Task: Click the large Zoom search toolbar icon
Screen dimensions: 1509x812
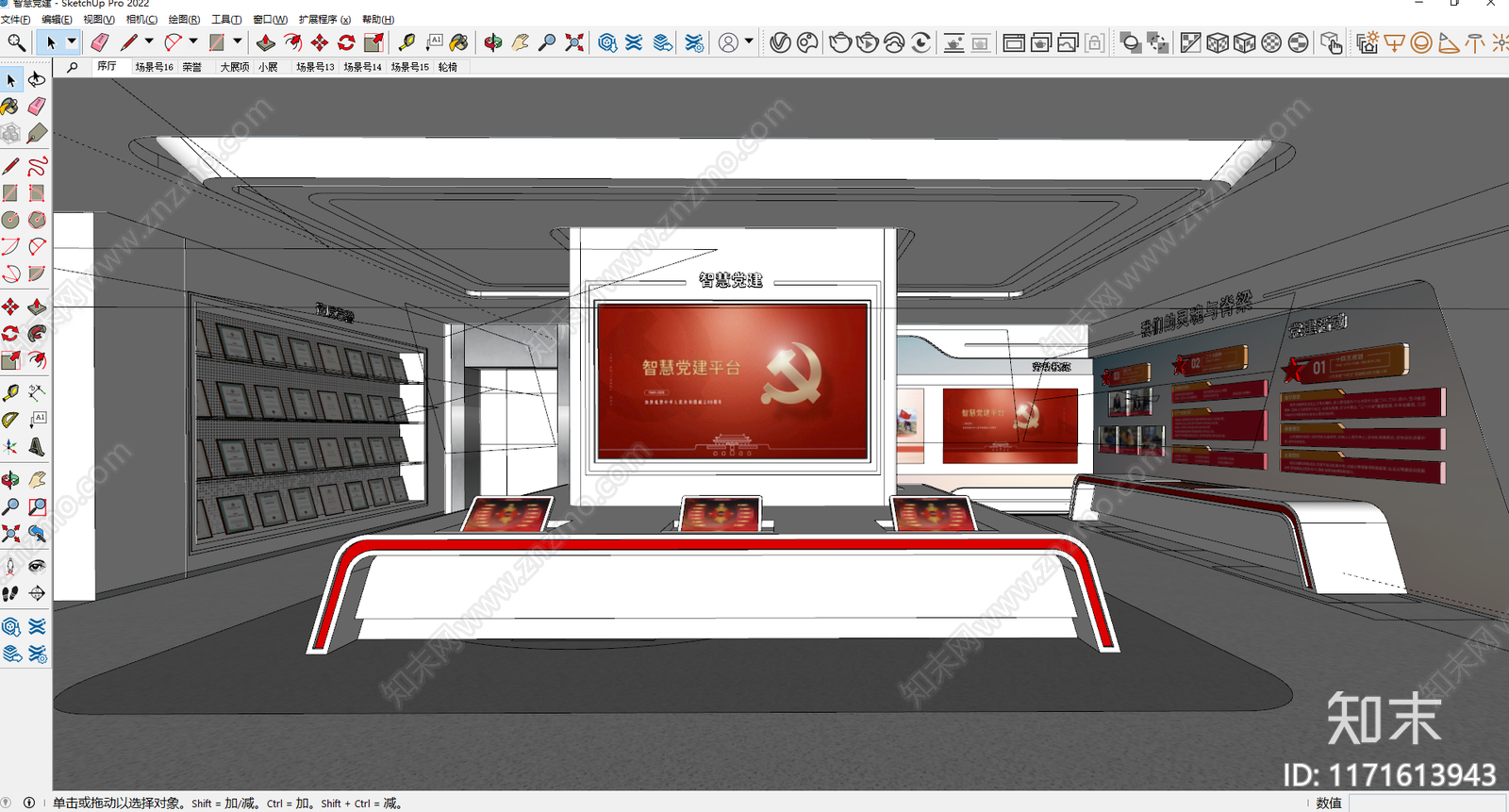Action: pos(16,42)
